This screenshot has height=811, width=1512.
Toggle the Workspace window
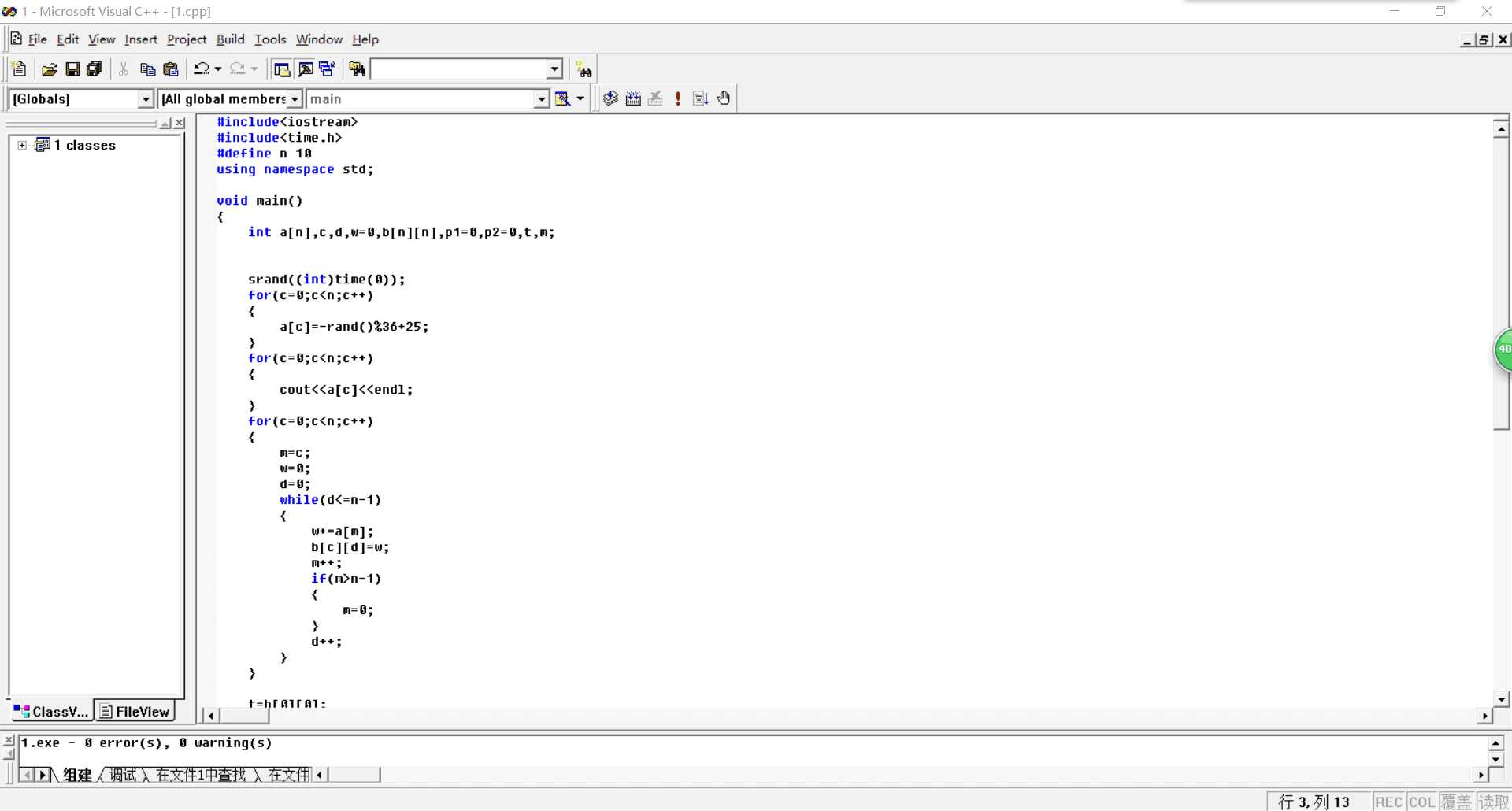(281, 69)
